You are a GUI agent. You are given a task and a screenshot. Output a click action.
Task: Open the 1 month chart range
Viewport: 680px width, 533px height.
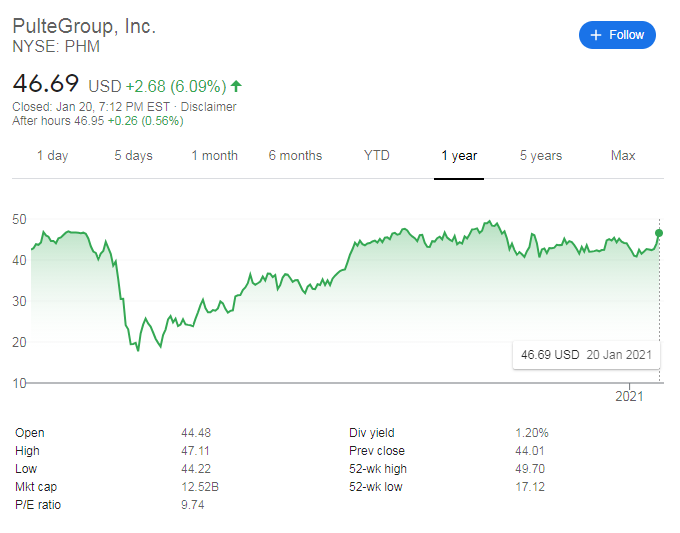click(215, 155)
